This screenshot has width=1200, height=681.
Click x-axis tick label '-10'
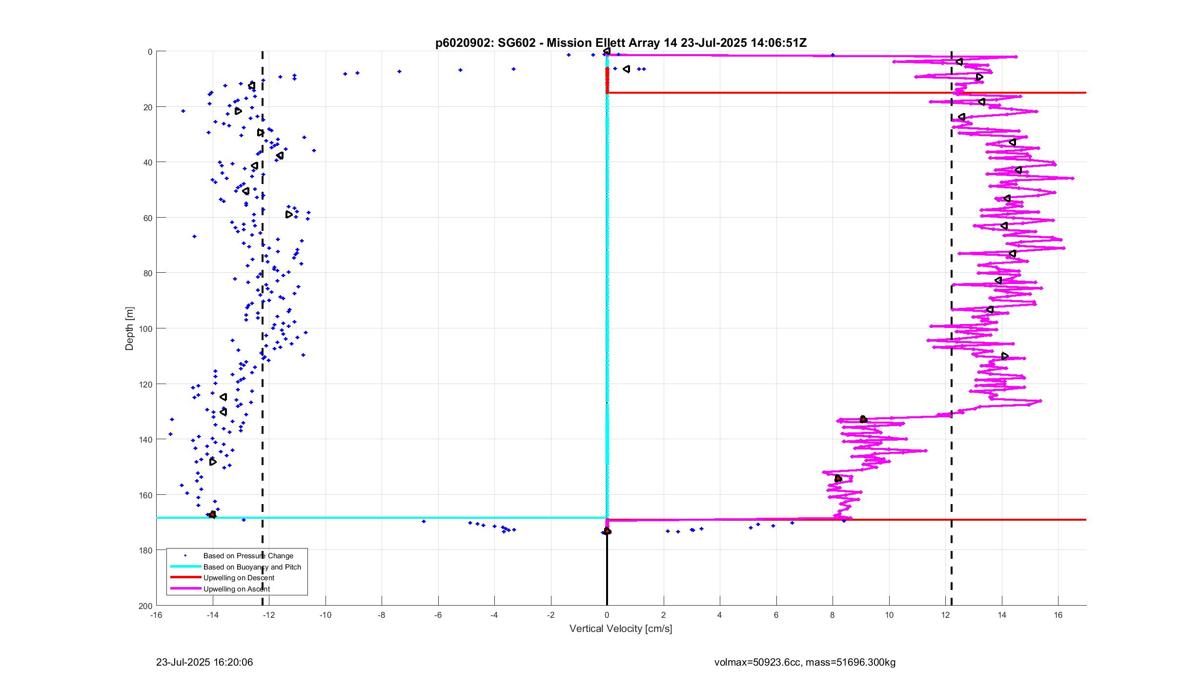pyautogui.click(x=325, y=614)
